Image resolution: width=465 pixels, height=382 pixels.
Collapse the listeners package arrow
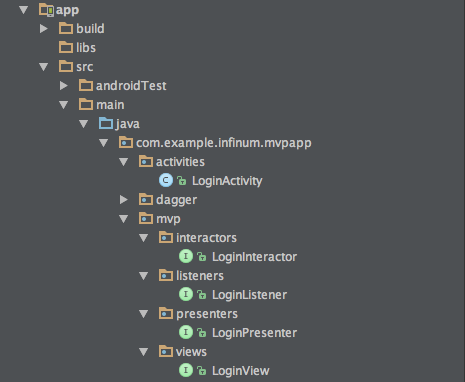(143, 276)
